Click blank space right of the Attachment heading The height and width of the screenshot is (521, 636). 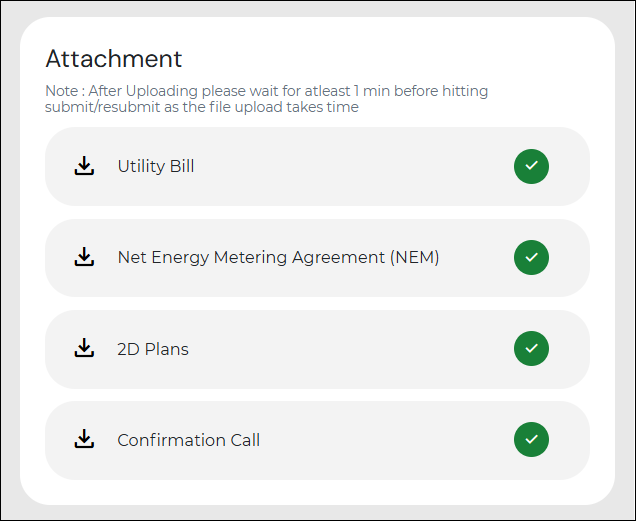click(x=385, y=59)
